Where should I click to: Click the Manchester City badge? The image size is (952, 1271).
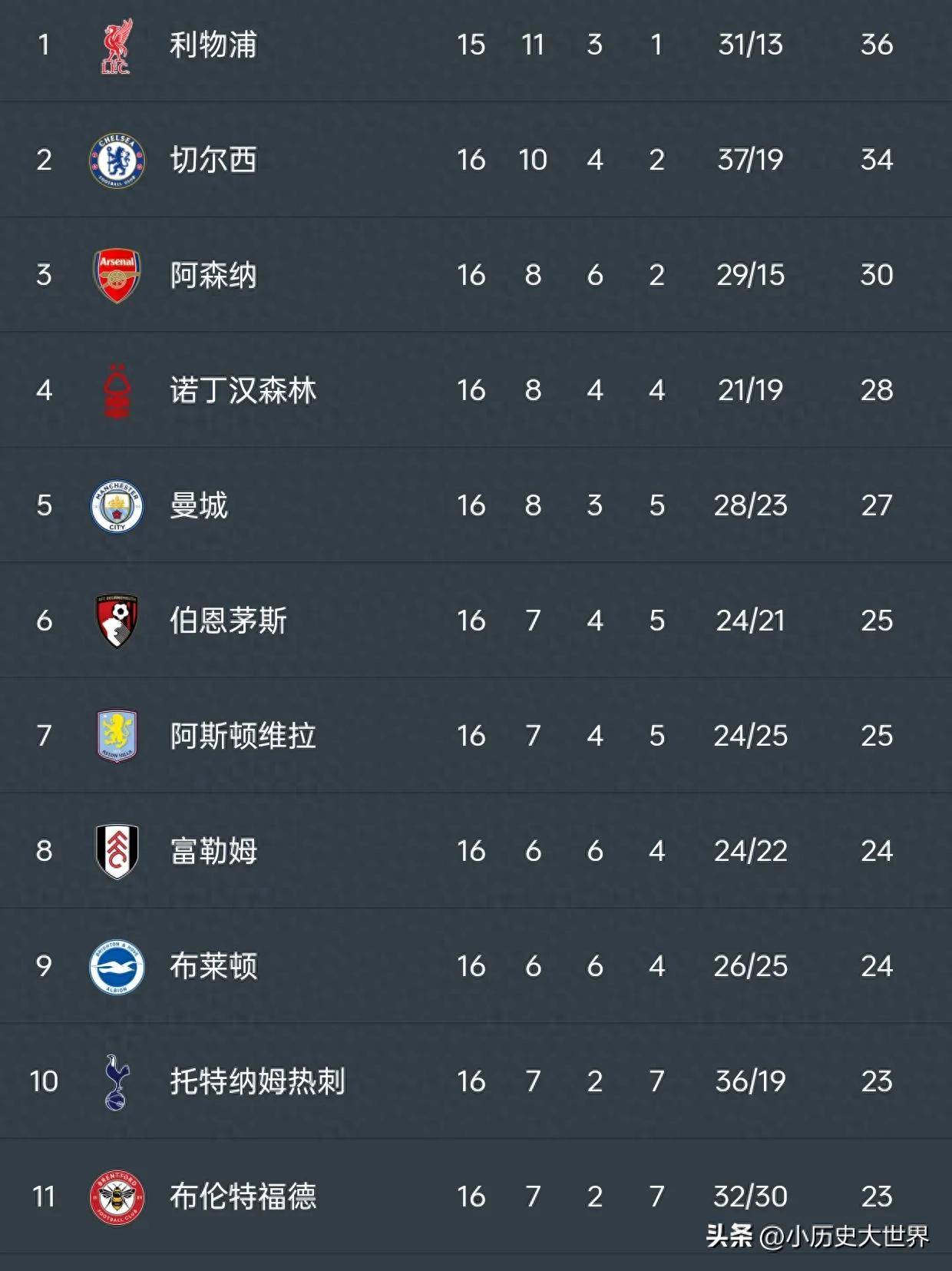117,506
